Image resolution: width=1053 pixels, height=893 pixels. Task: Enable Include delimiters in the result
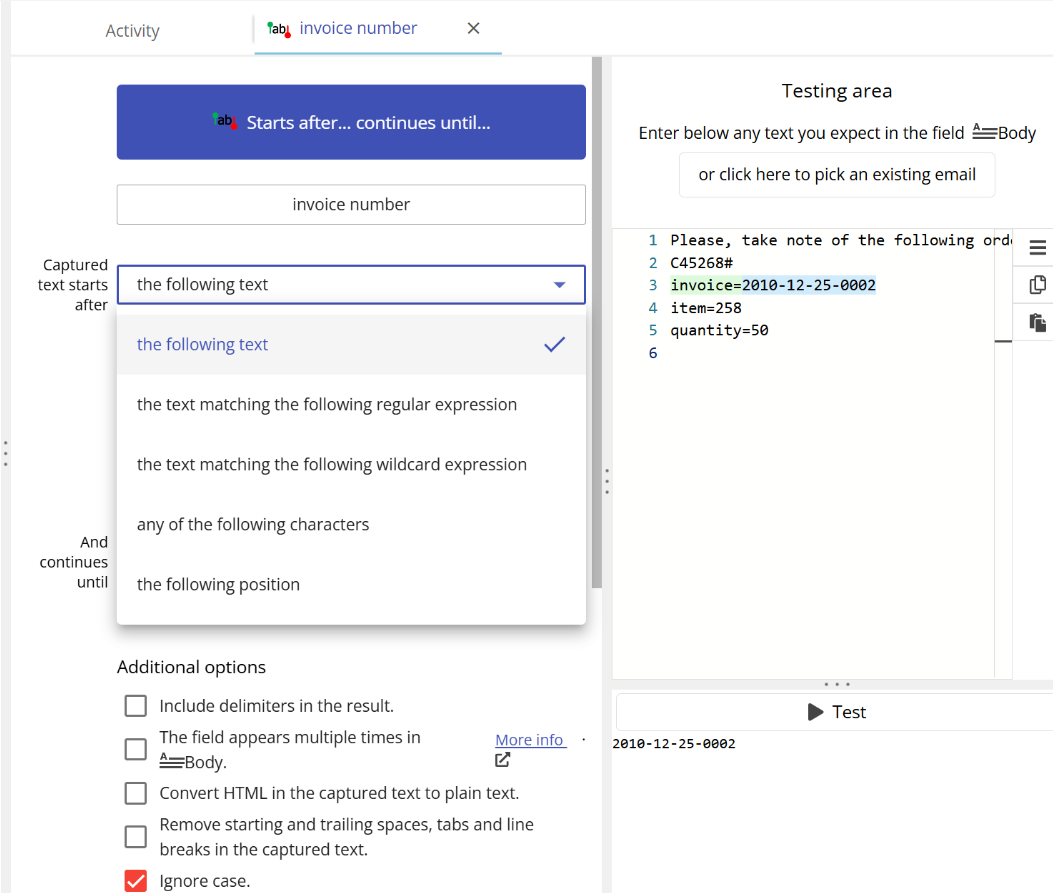coord(136,706)
